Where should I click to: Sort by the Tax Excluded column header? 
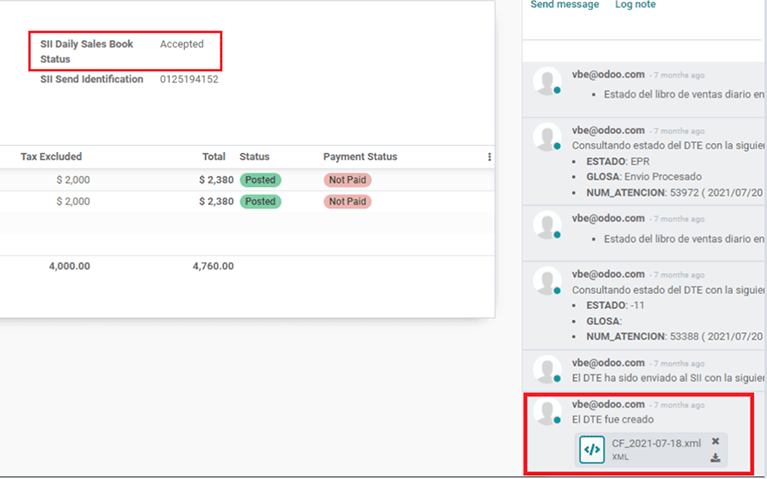click(x=51, y=157)
